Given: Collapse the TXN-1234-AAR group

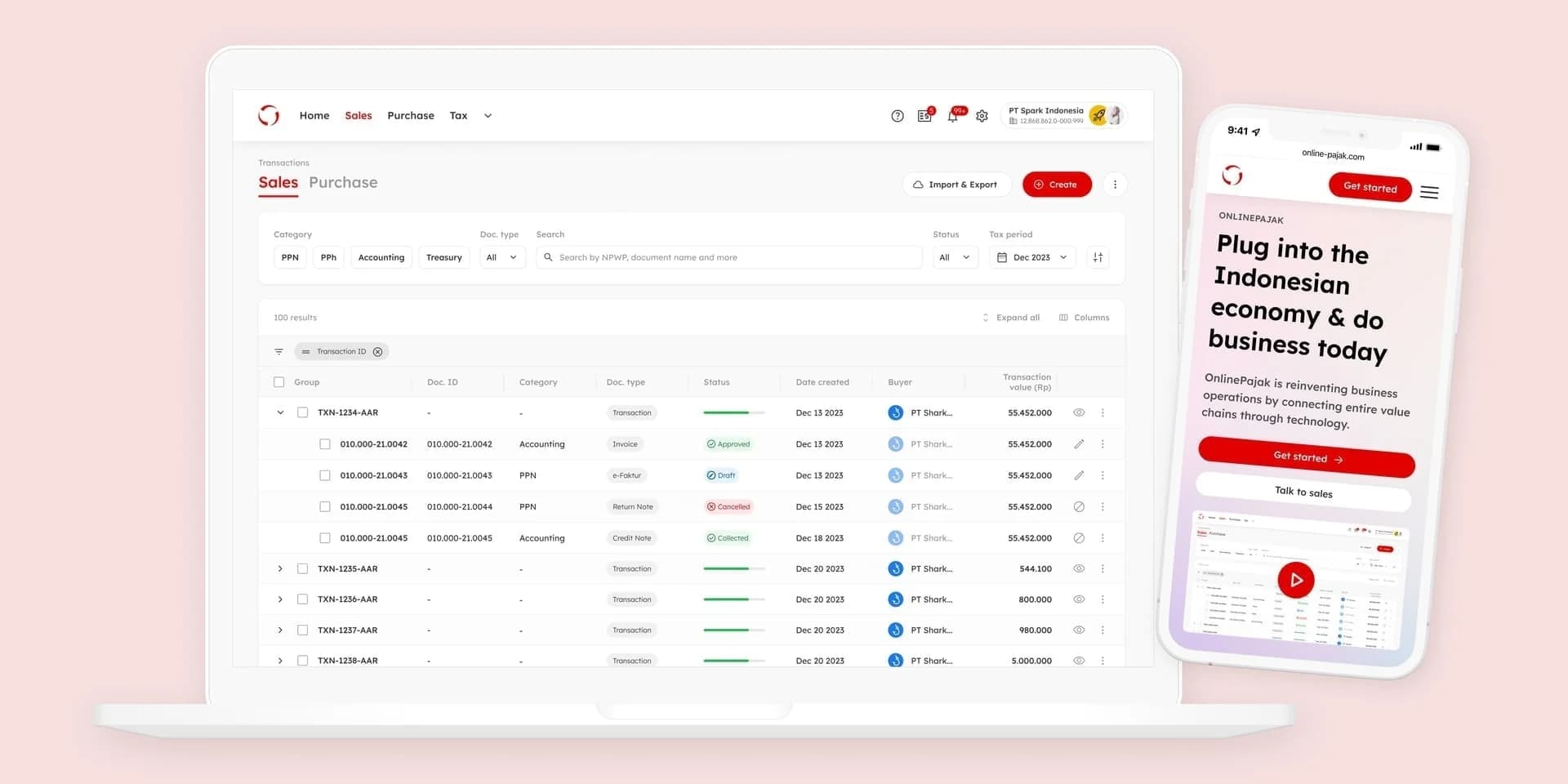Looking at the screenshot, I should click(x=280, y=412).
